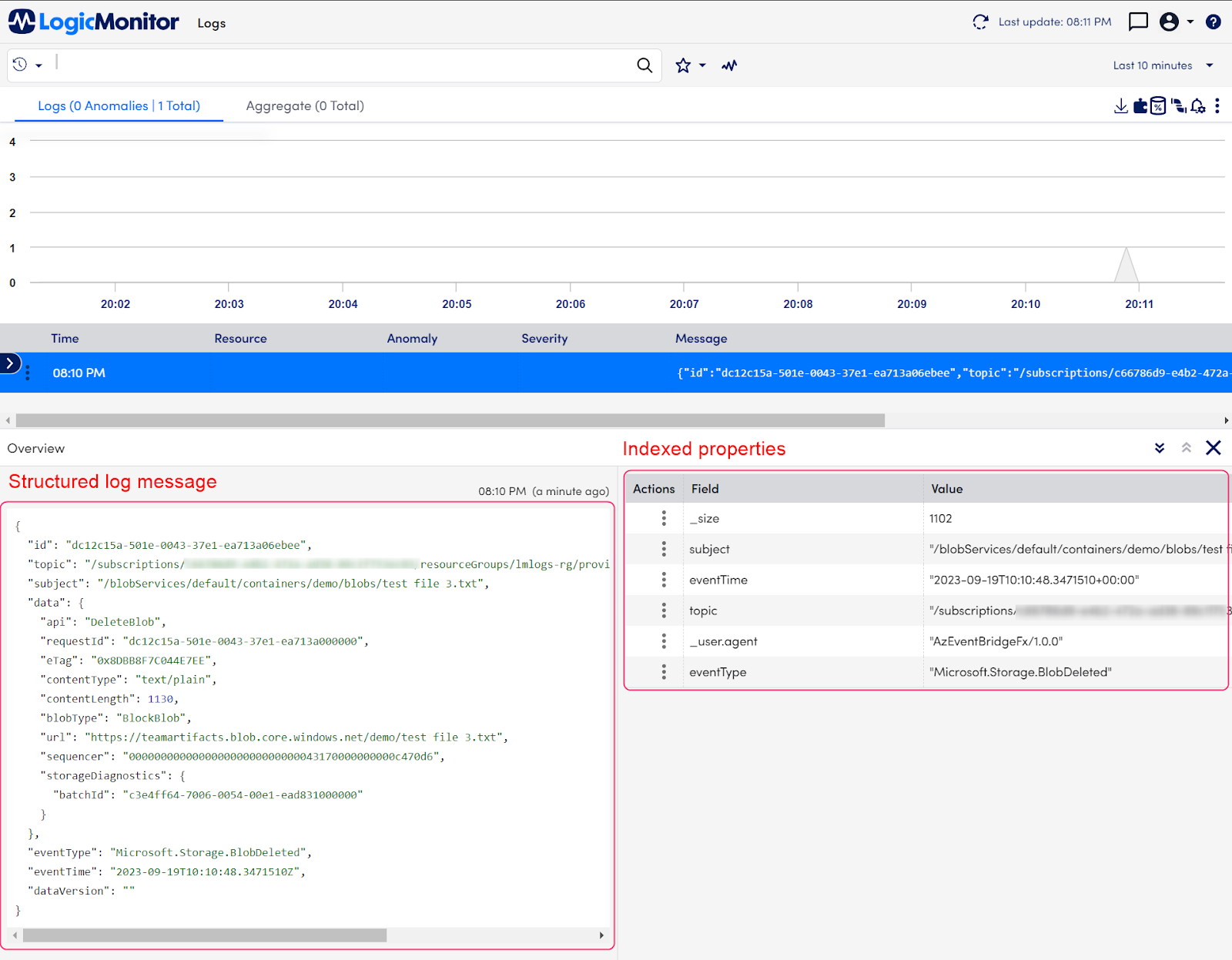Configure log alert conditions via bell icon
This screenshot has width=1232, height=960.
tap(1198, 105)
